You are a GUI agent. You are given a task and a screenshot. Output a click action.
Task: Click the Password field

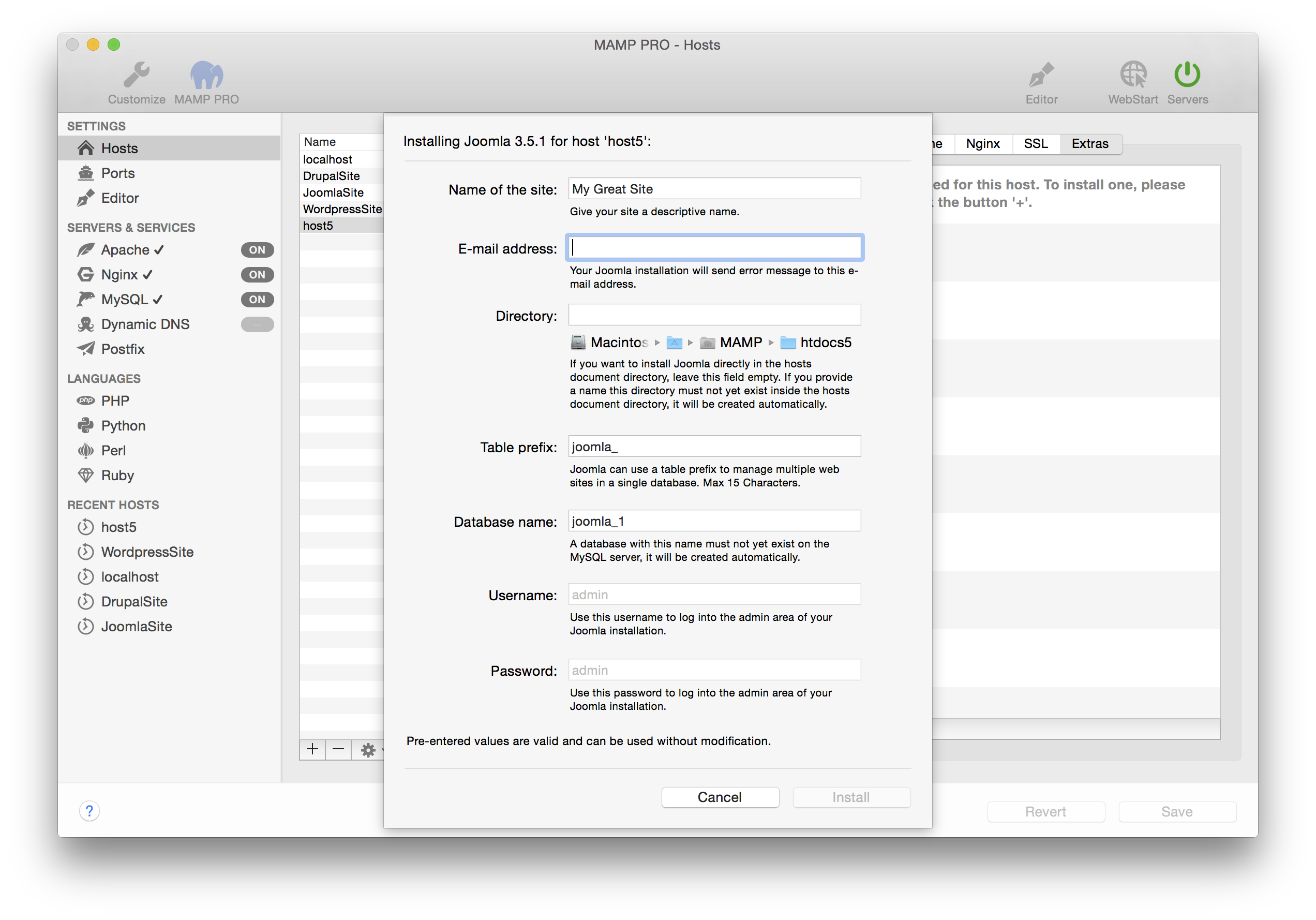(x=714, y=670)
